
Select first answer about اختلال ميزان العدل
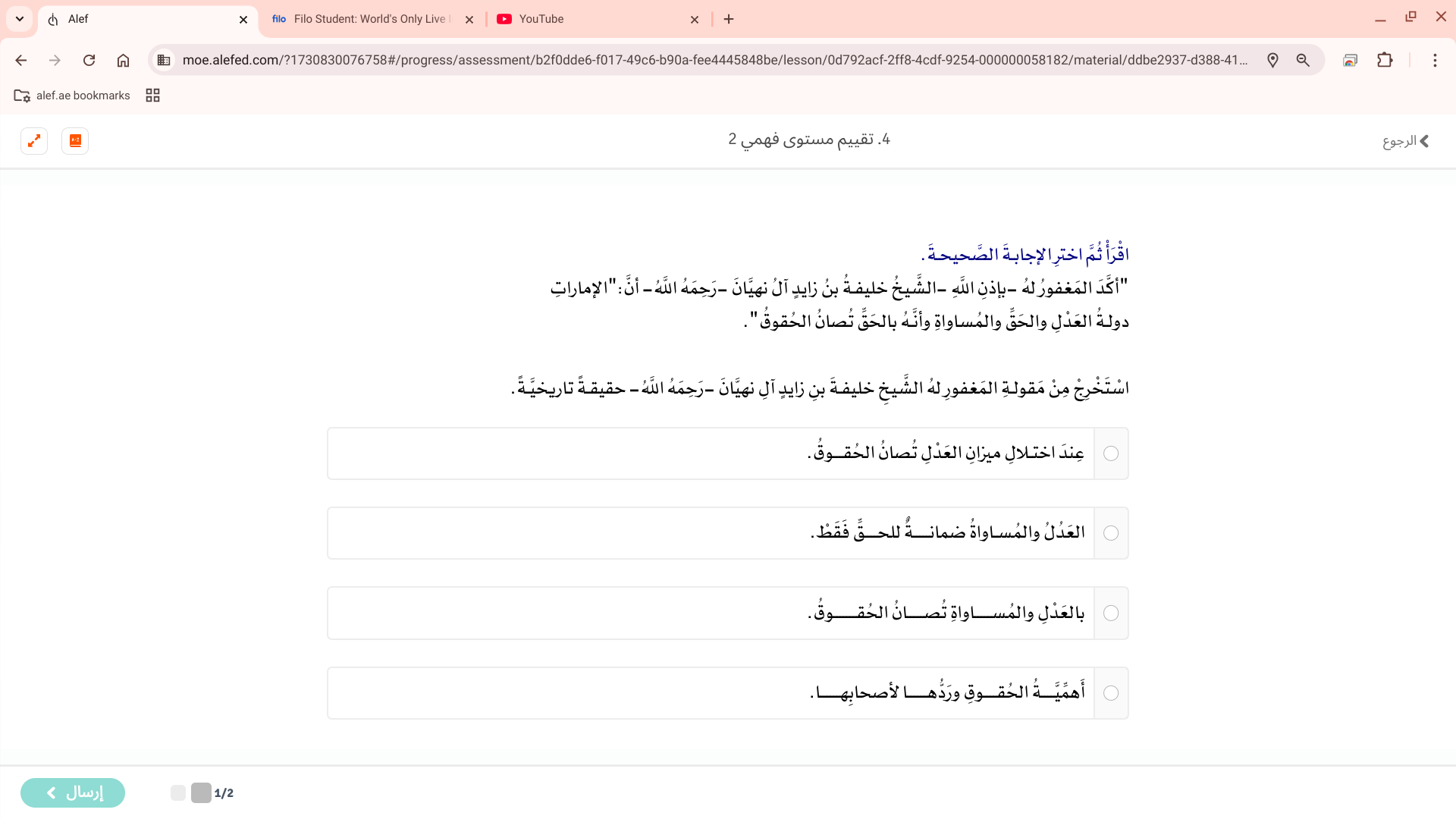[1111, 453]
